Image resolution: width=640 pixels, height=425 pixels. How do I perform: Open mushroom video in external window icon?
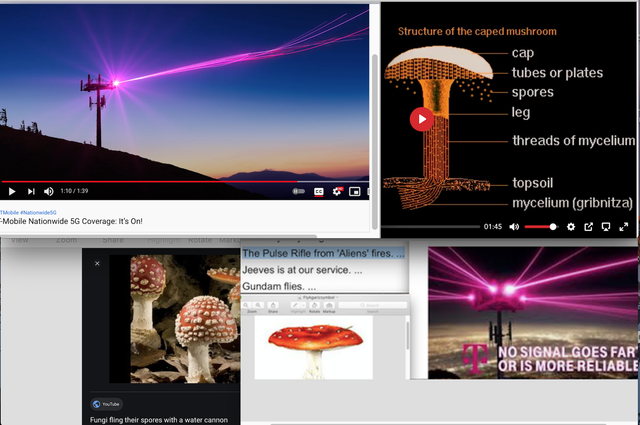coord(588,227)
